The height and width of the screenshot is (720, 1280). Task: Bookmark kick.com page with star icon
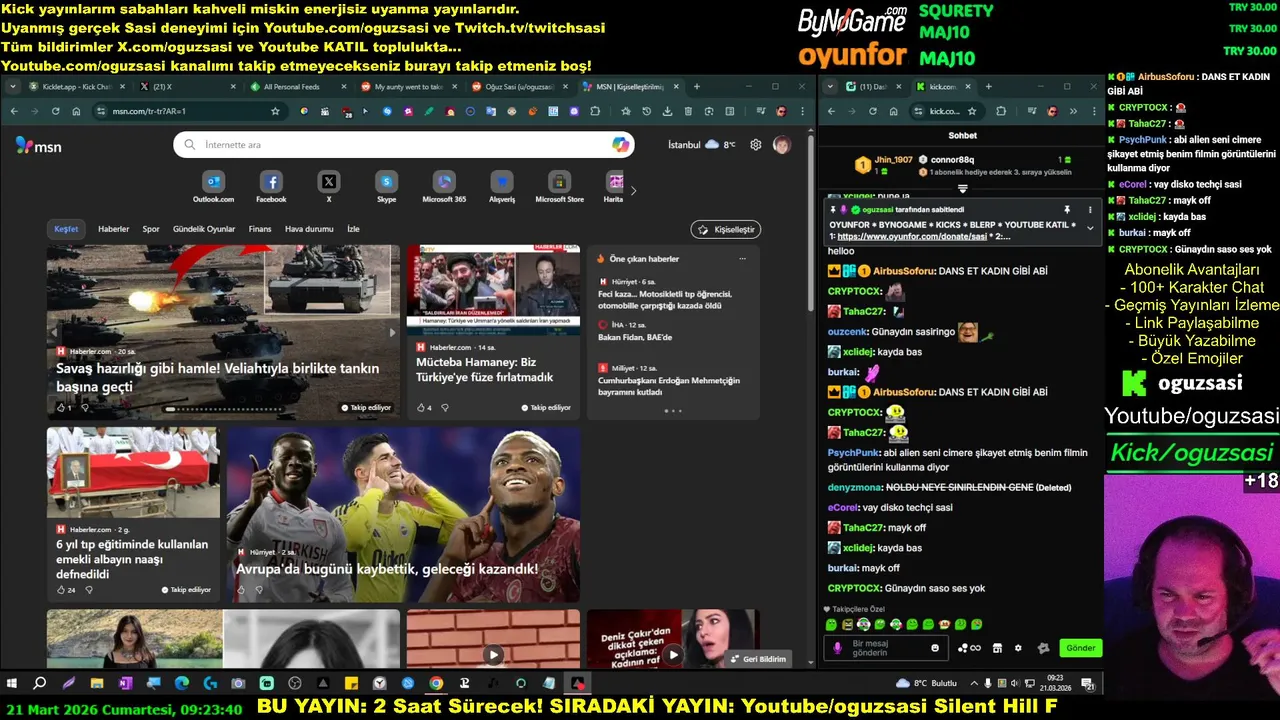[973, 111]
